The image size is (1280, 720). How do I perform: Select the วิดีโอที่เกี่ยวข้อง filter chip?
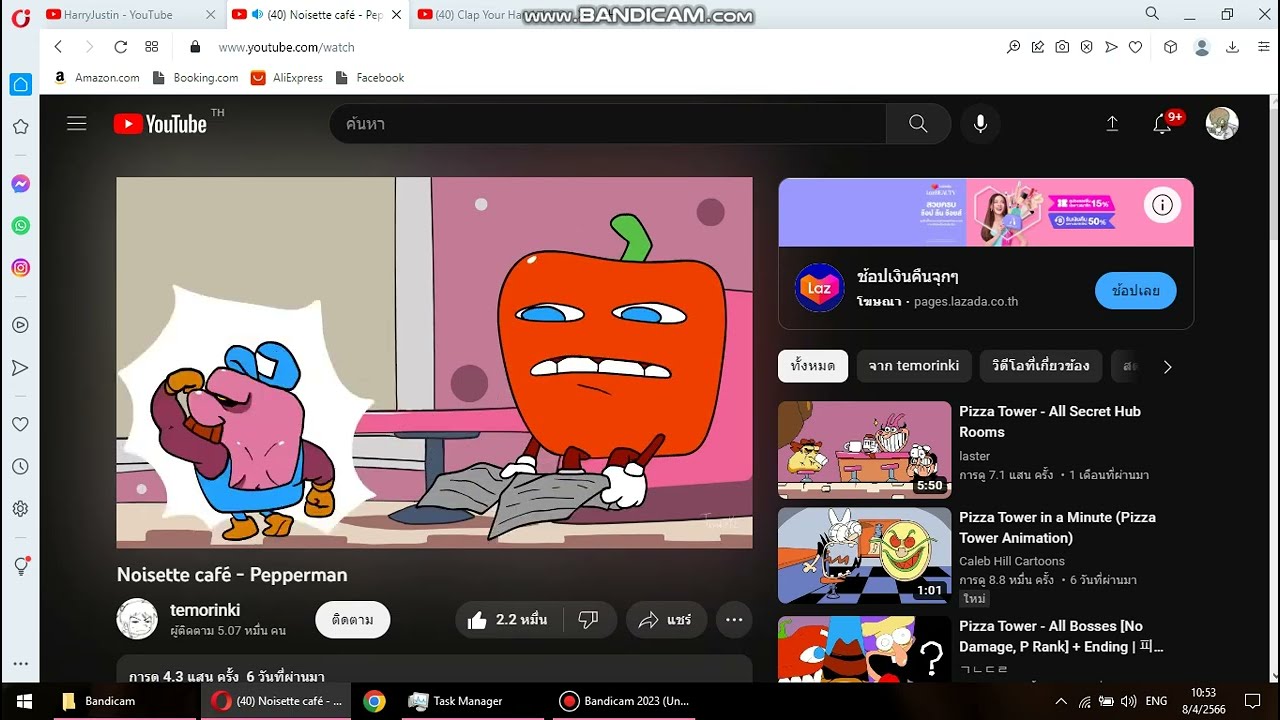pos(1041,366)
